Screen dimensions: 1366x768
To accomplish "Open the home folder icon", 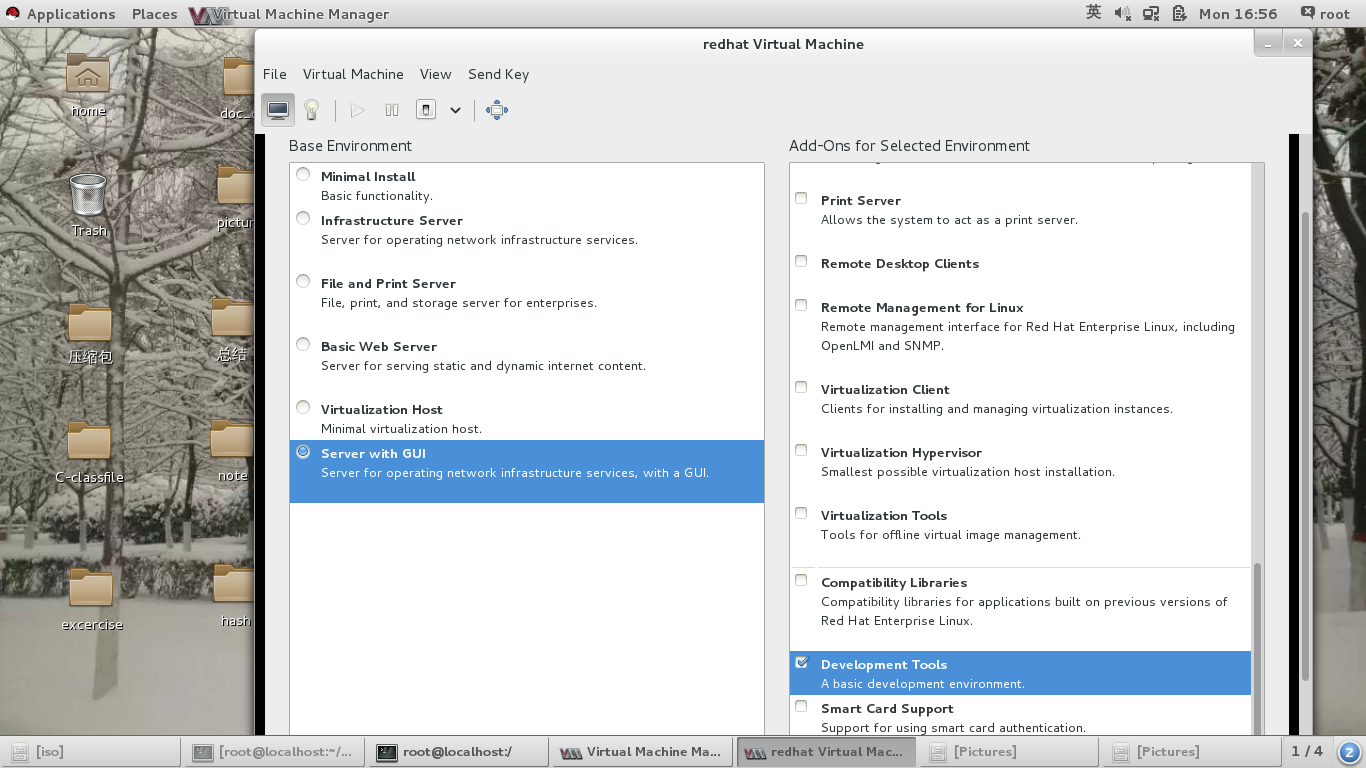I will coord(88,84).
